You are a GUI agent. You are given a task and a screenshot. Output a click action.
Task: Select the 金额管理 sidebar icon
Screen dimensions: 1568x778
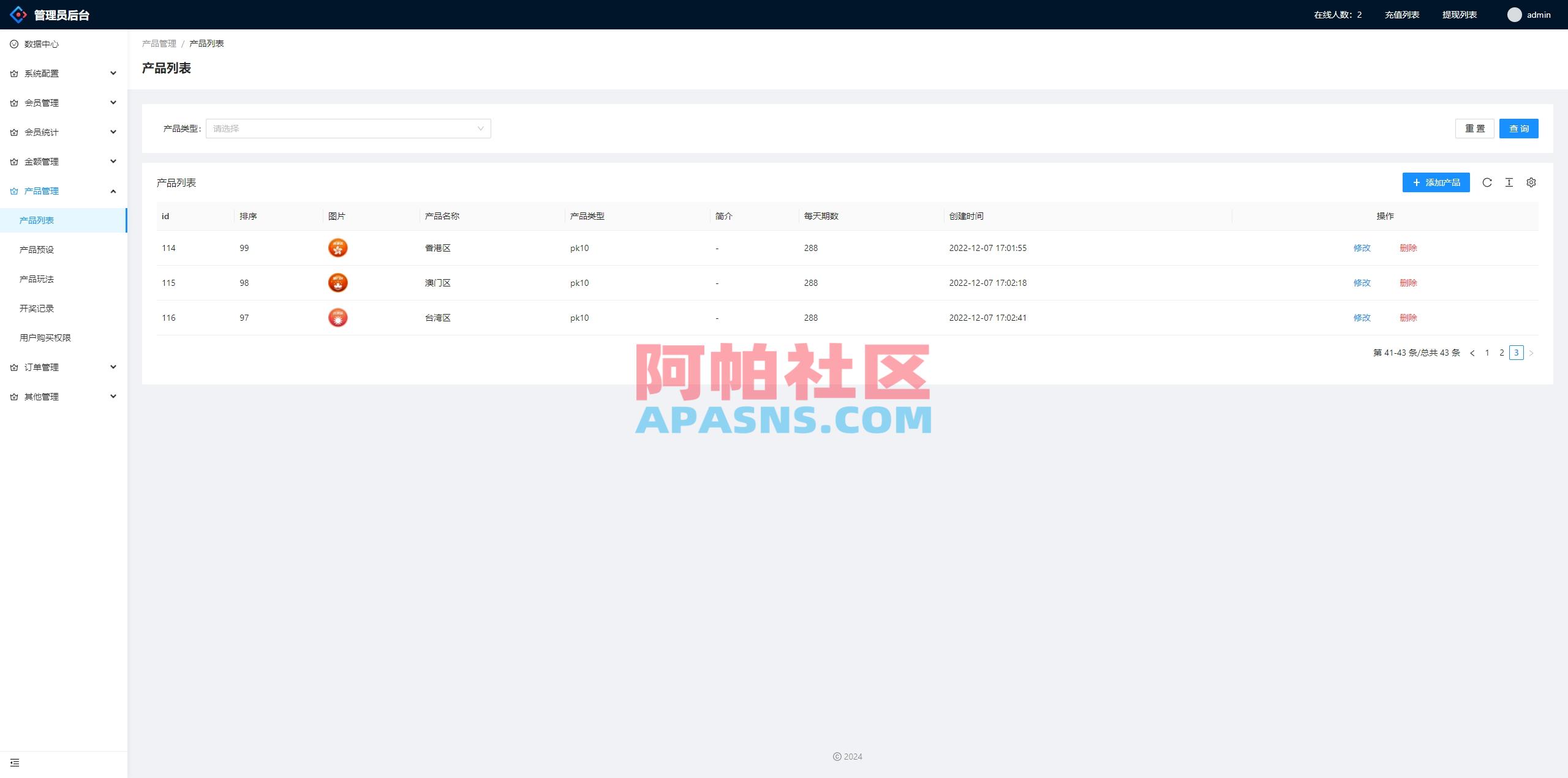pyautogui.click(x=13, y=161)
